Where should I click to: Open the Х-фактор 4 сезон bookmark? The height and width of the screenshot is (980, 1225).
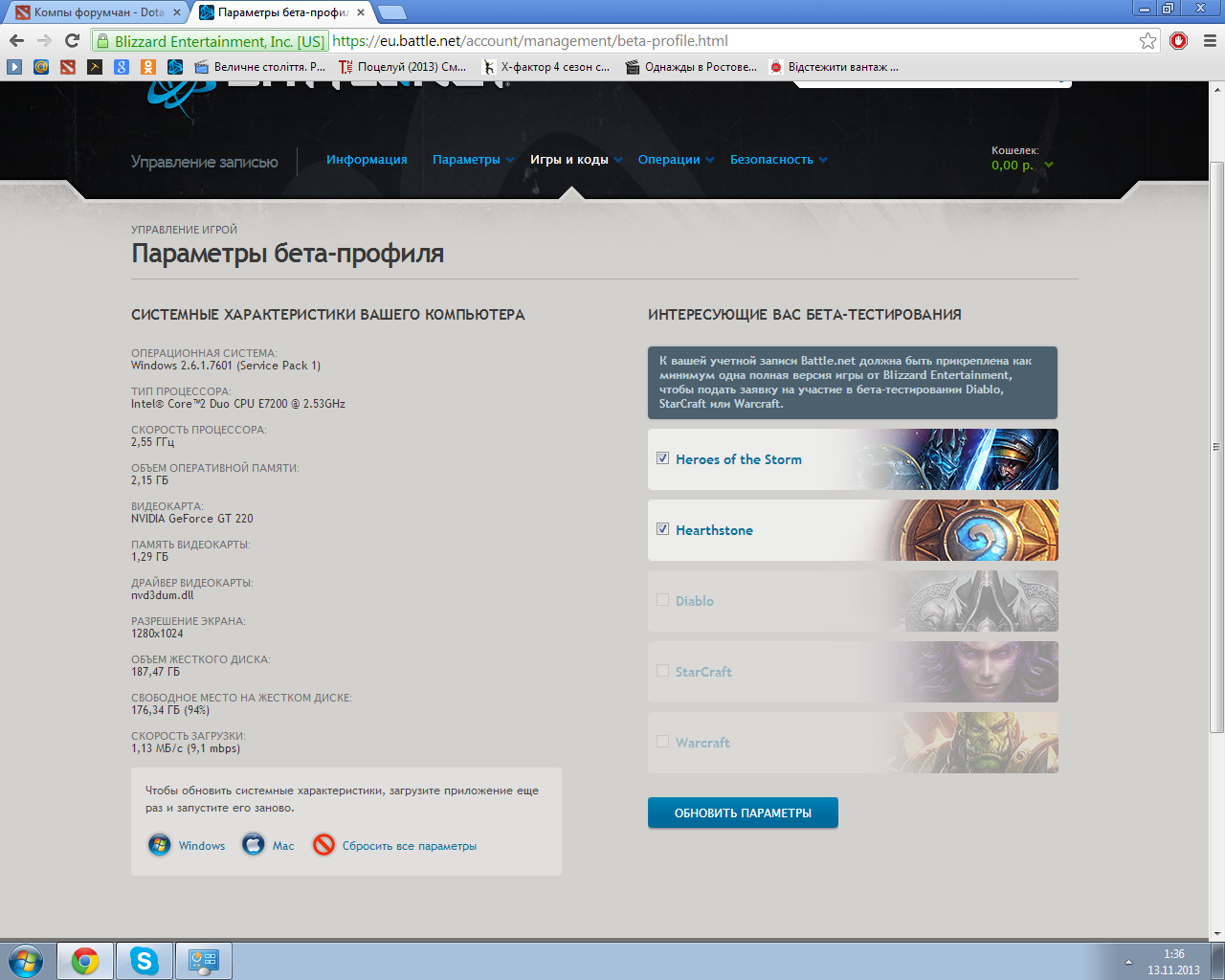546,67
